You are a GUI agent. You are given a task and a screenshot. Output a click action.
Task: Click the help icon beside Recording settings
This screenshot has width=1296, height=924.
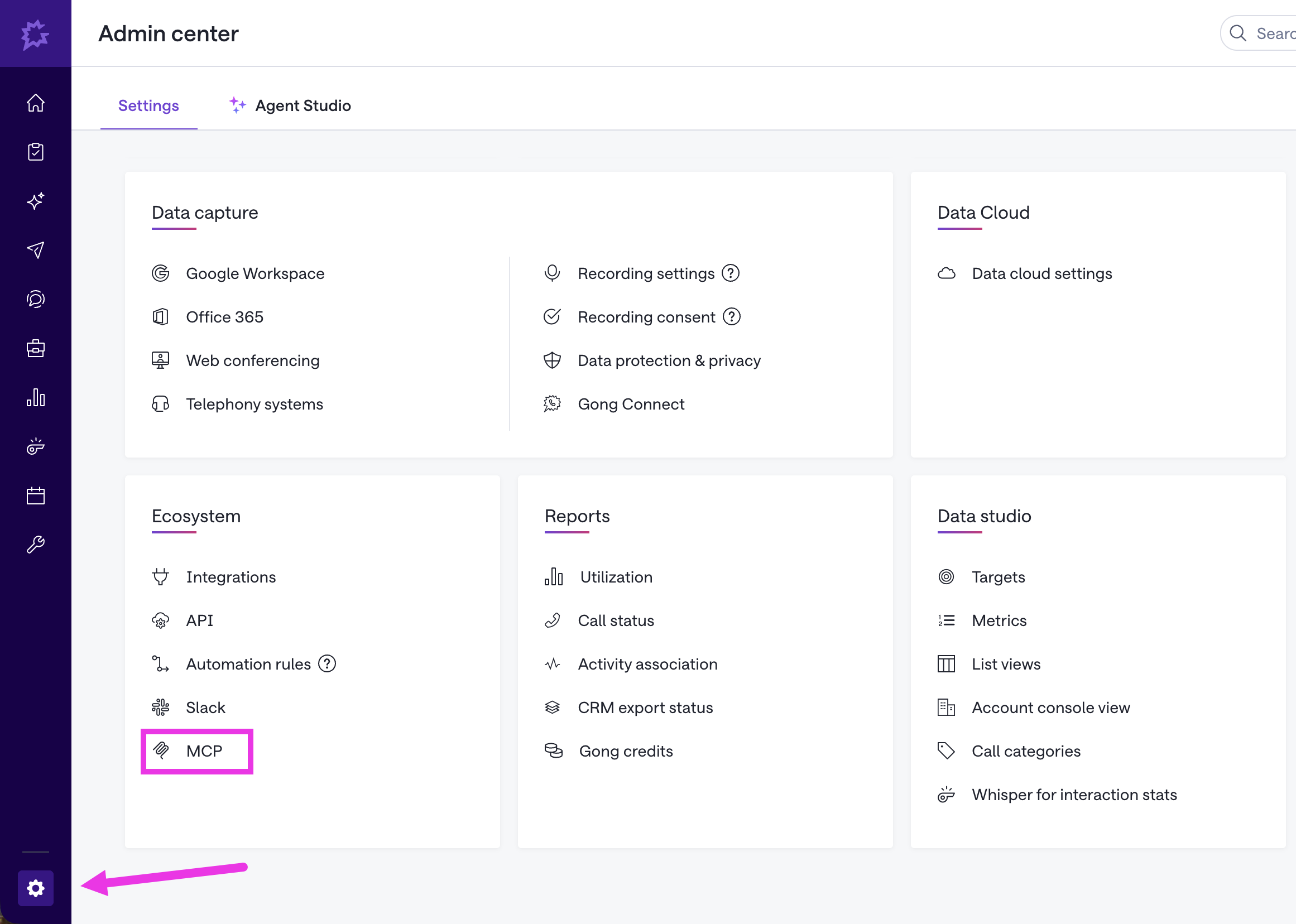730,273
